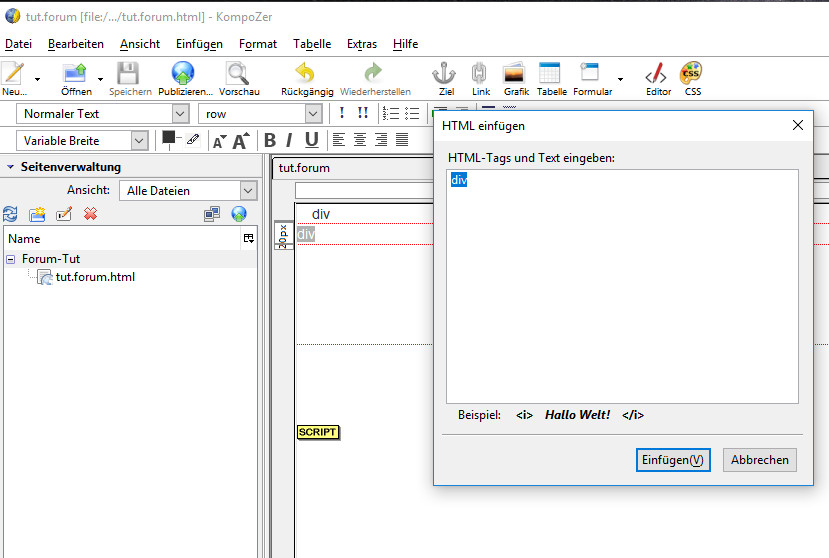
Task: Click the Öffnen toolbar icon
Action: tap(75, 73)
